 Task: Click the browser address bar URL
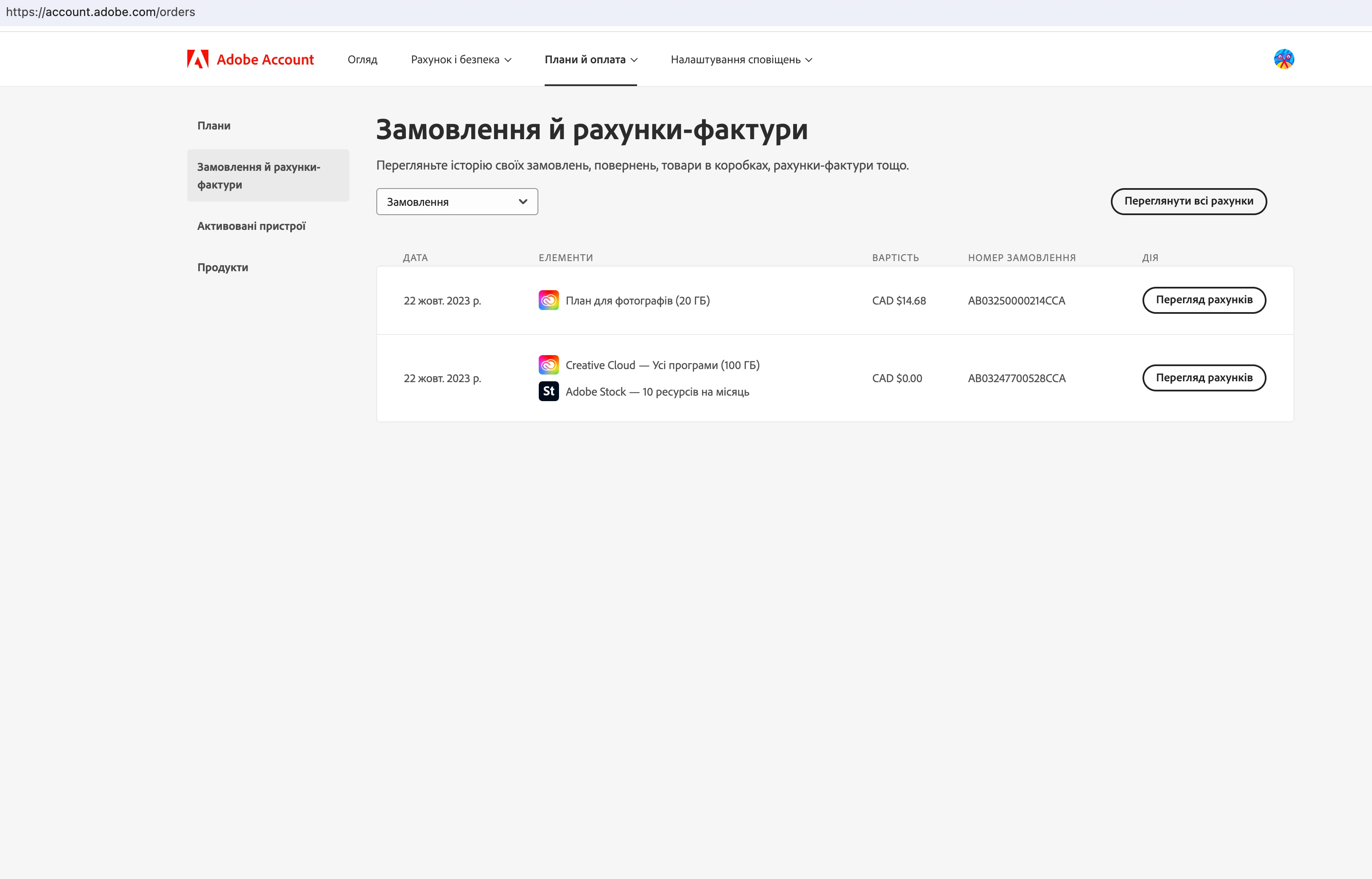tap(100, 12)
